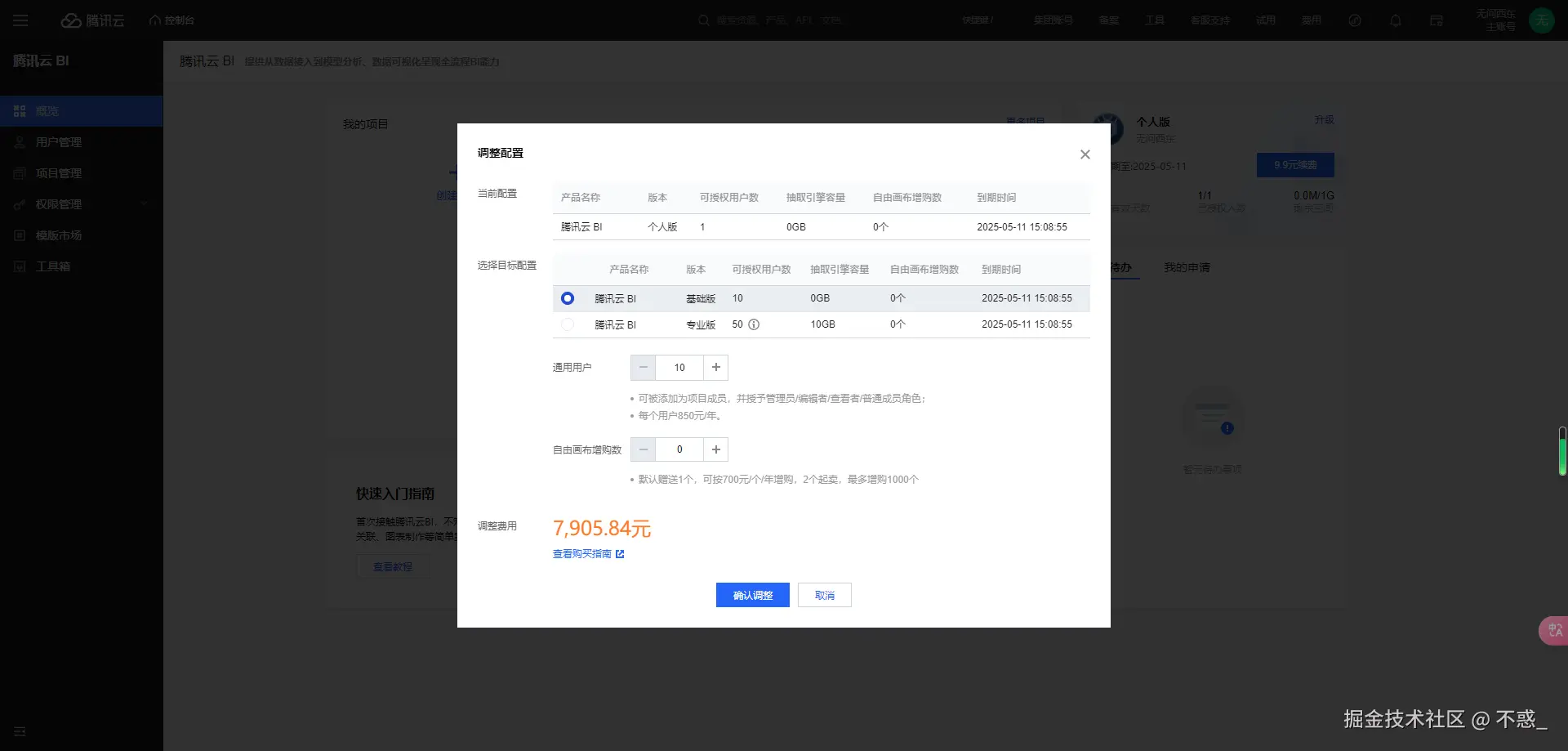Click the 9.9元续费 button
This screenshot has height=751, width=1568.
click(x=1295, y=165)
